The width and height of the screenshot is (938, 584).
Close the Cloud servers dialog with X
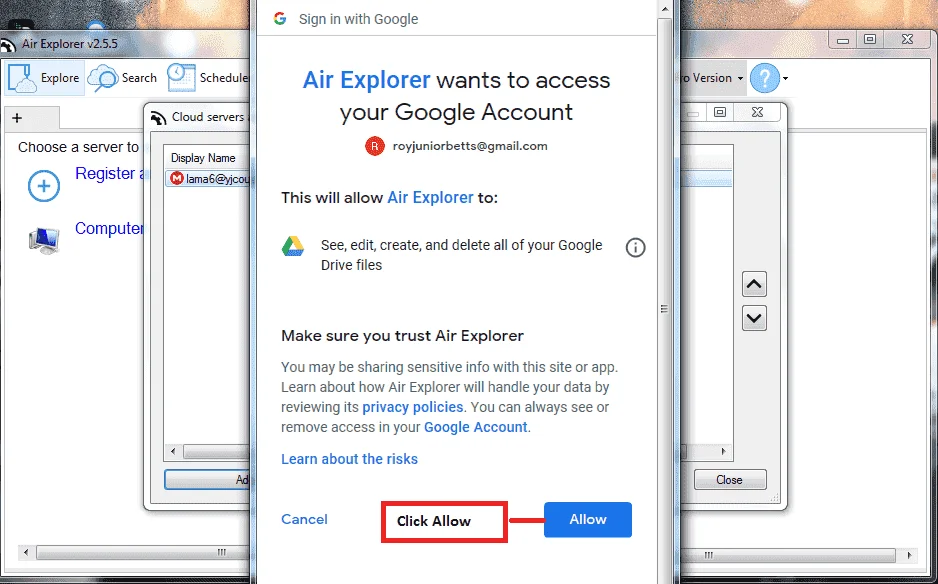click(x=757, y=112)
